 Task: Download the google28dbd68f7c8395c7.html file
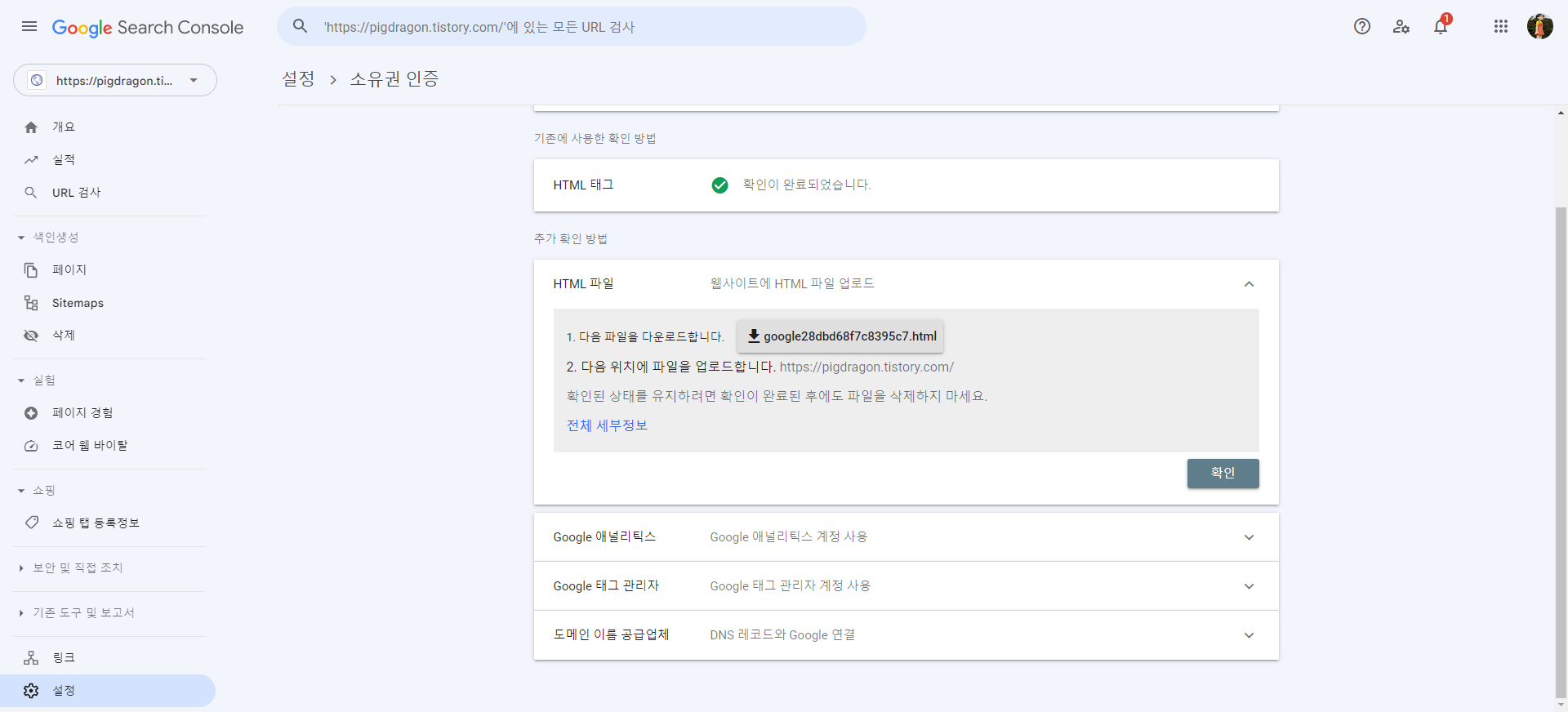coord(840,336)
